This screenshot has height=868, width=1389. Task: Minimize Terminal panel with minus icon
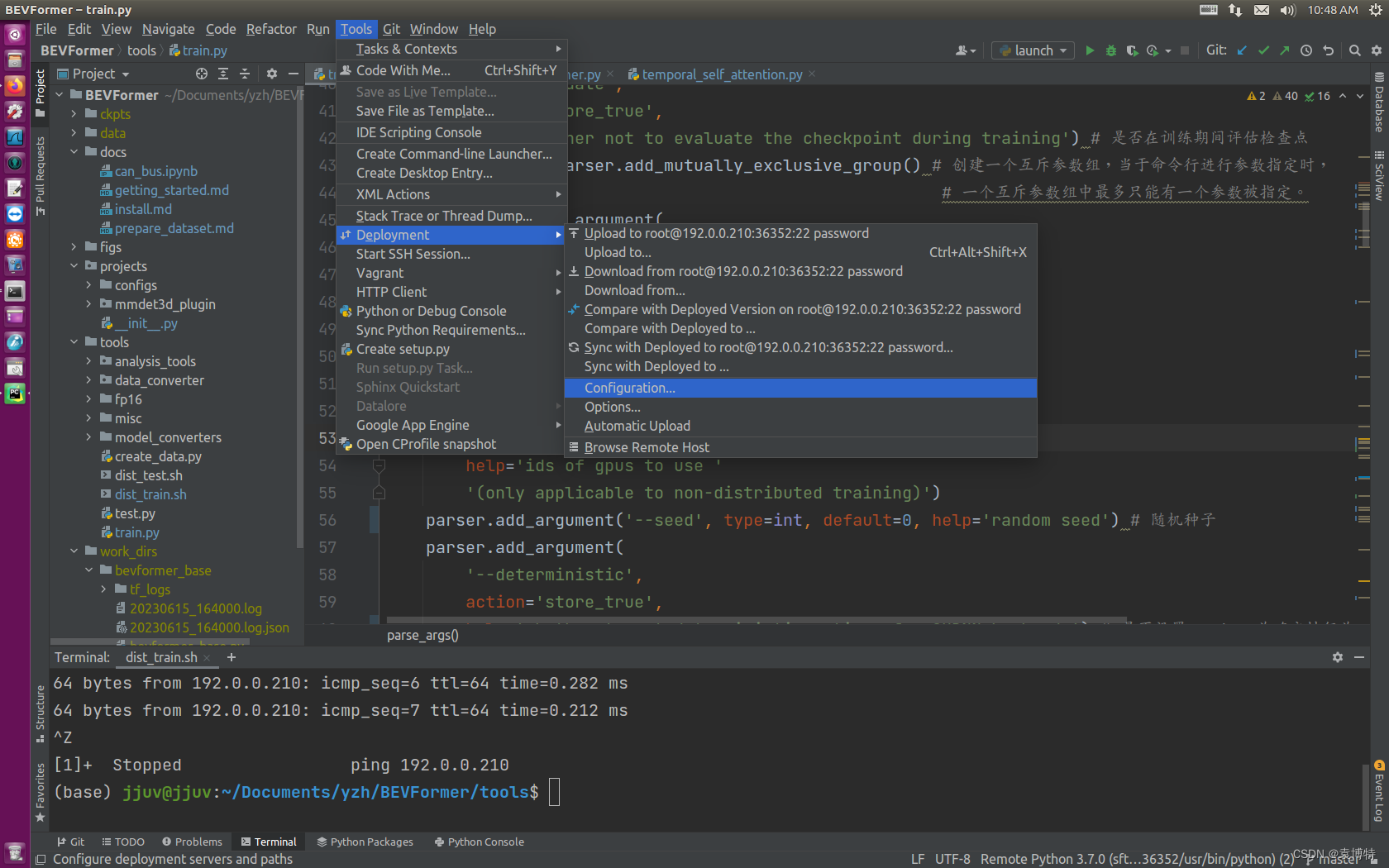(1359, 657)
